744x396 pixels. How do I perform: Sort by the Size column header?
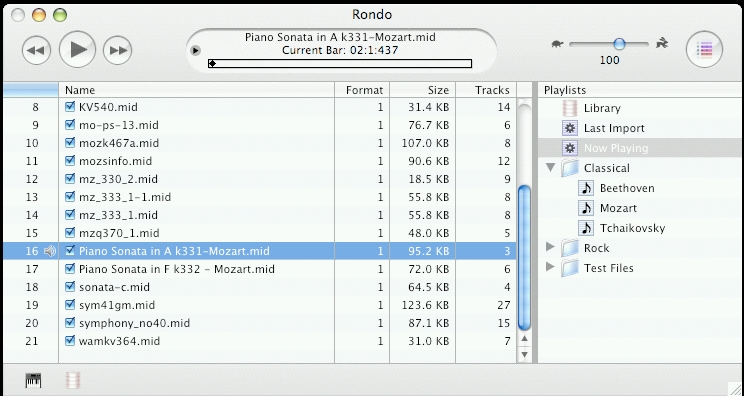point(423,90)
